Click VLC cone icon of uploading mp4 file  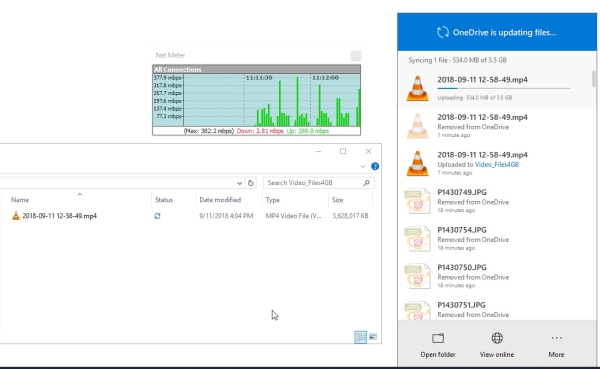[x=417, y=88]
